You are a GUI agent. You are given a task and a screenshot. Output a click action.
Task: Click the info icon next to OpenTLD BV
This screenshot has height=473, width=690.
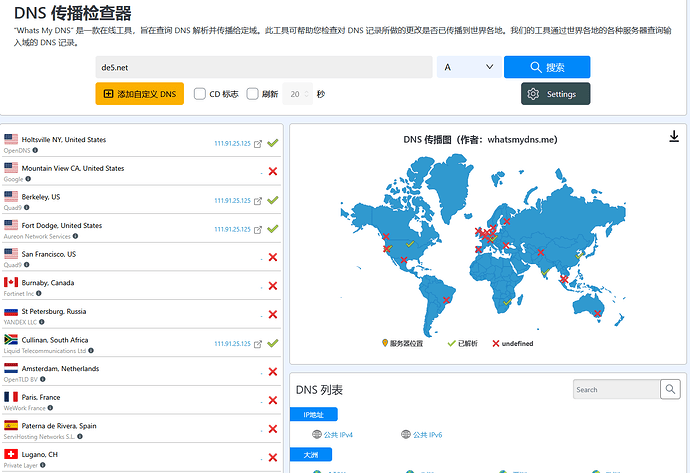pyautogui.click(x=43, y=379)
